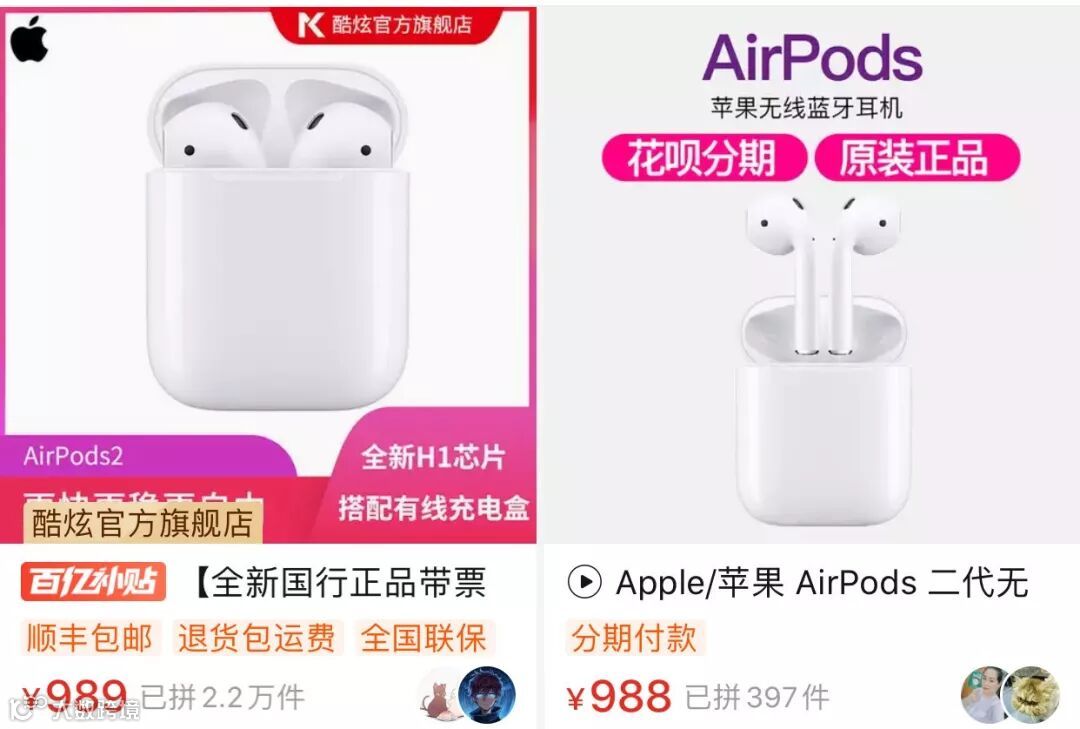Click the 百亿补贴 subsidy badge

click(93, 582)
